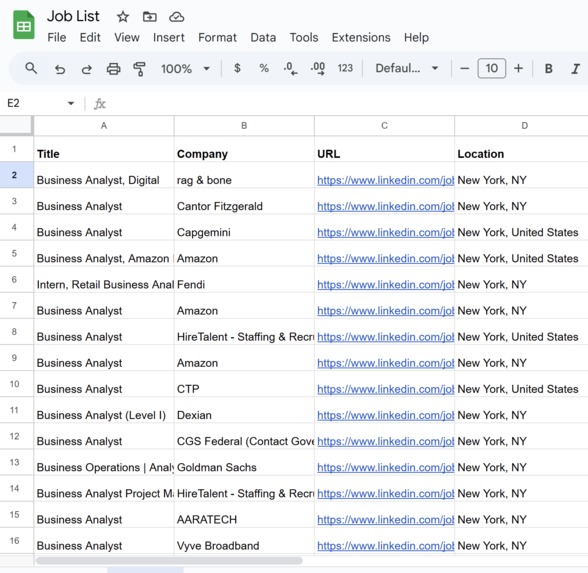Select row 9 header
Image resolution: width=588 pixels, height=573 pixels.
tap(16, 358)
